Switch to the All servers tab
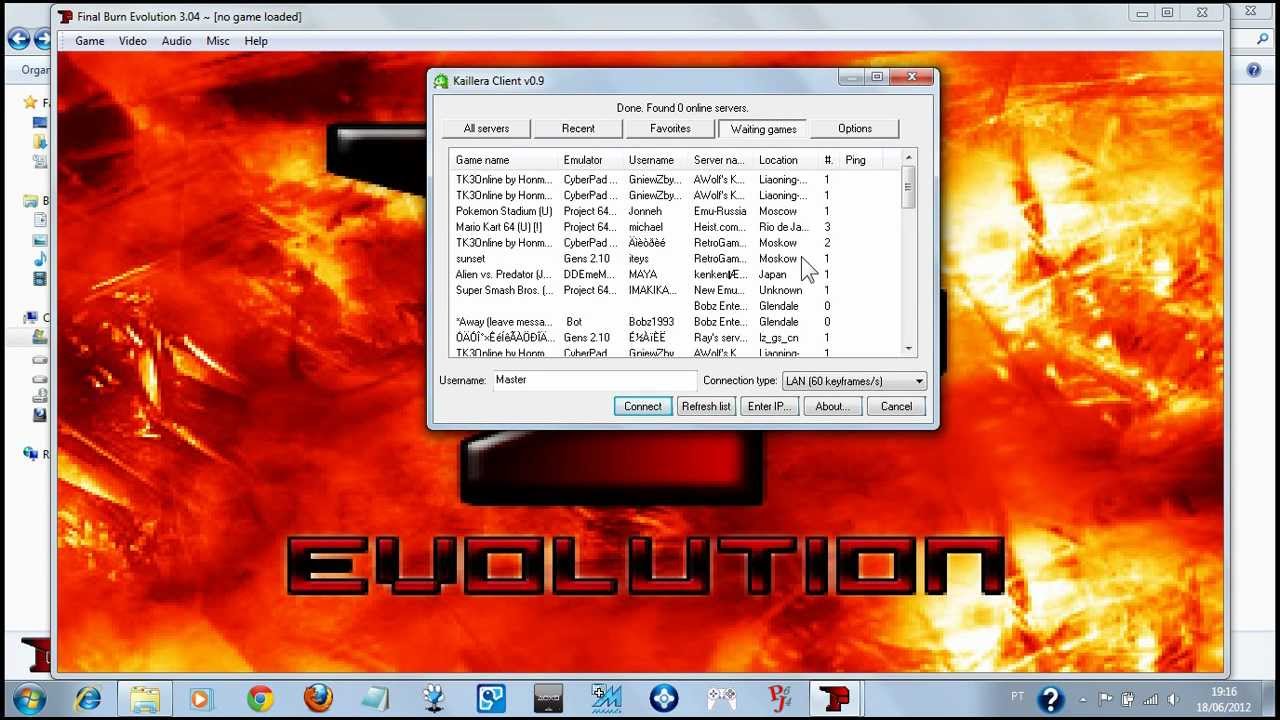 (x=486, y=129)
